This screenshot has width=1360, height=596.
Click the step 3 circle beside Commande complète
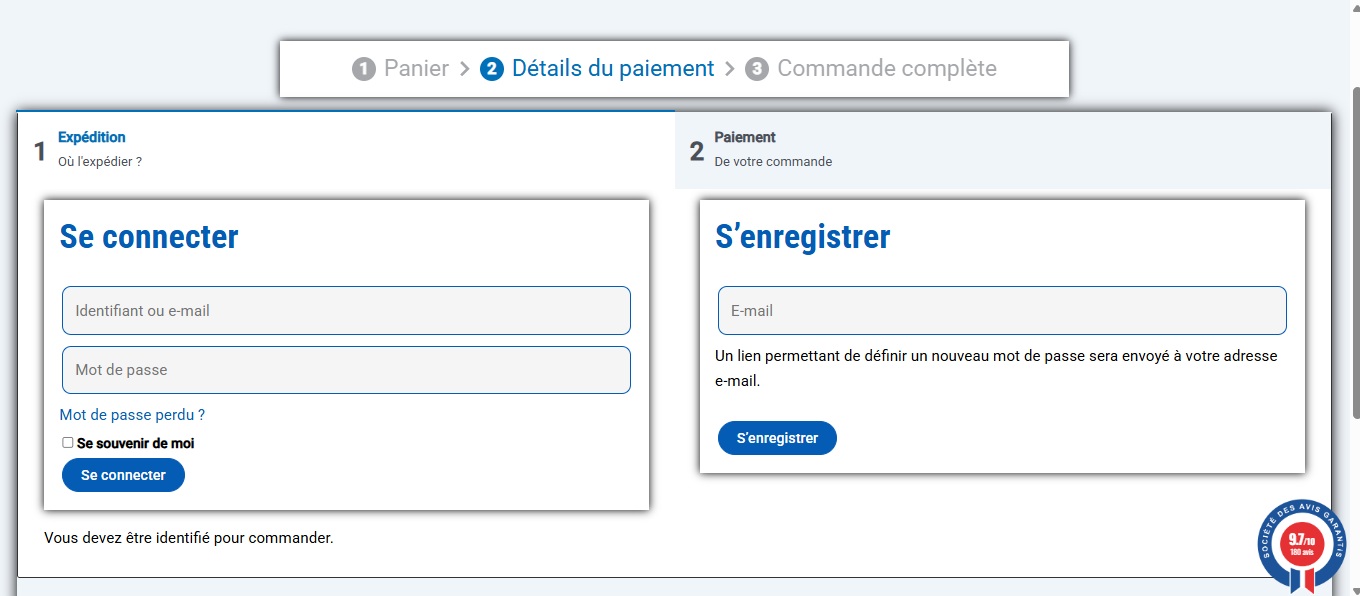pos(757,69)
